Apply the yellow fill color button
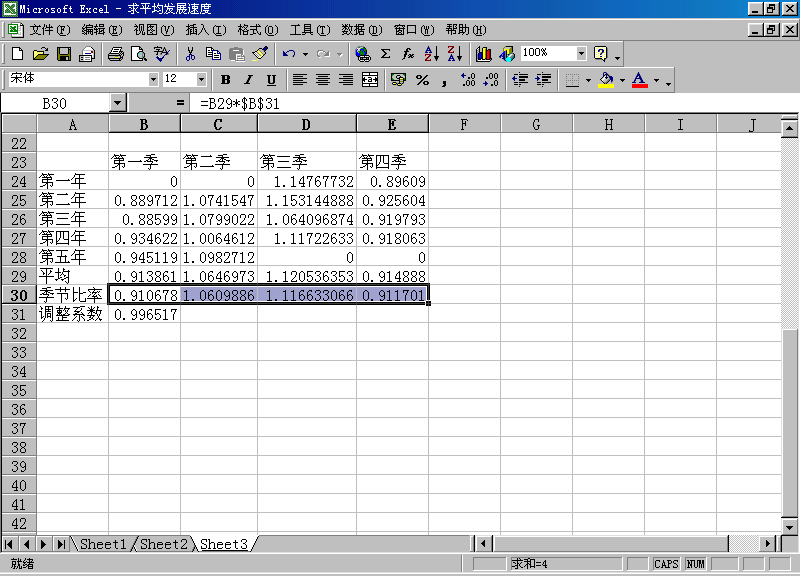The image size is (800, 576). 605,80
